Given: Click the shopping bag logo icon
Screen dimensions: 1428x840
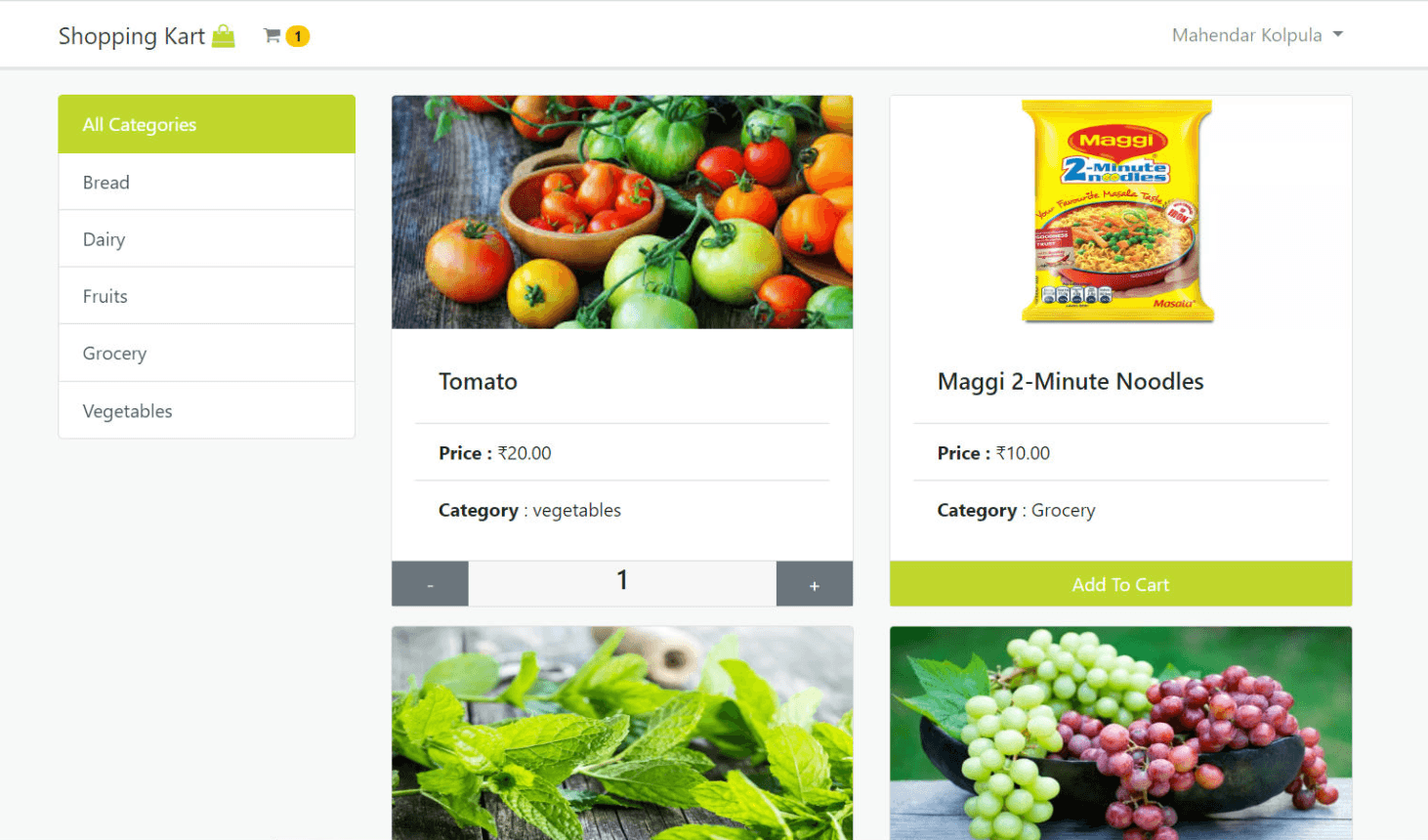Looking at the screenshot, I should pos(224,36).
